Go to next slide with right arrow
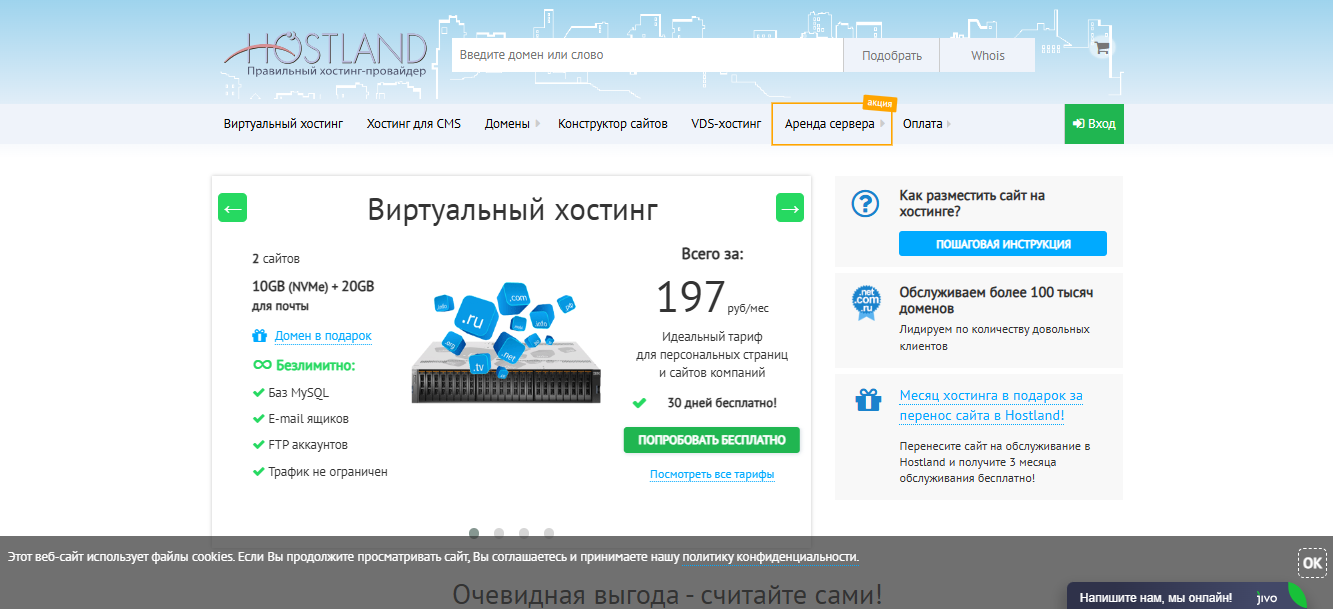The width and height of the screenshot is (1333, 609). (790, 208)
